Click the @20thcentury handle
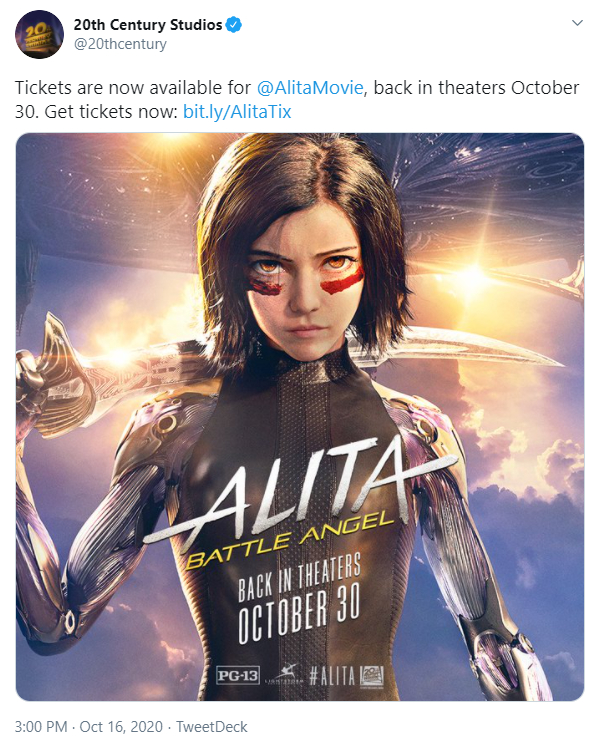 (120, 44)
